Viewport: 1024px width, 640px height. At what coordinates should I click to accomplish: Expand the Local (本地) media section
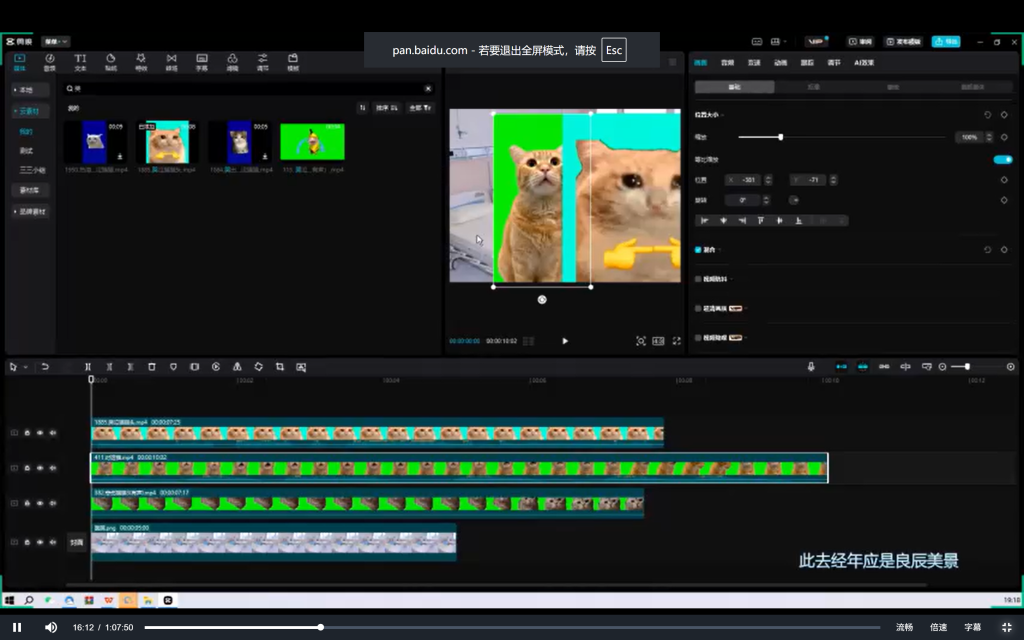click(x=25, y=90)
